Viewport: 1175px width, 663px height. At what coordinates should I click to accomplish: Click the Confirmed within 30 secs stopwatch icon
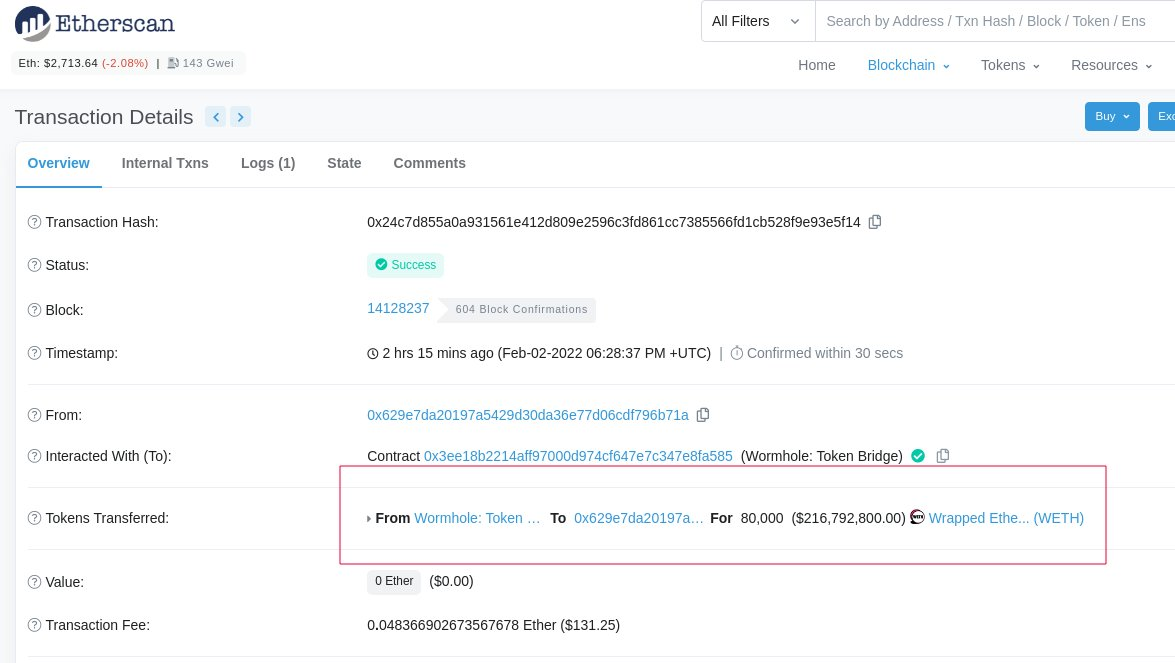click(x=737, y=353)
